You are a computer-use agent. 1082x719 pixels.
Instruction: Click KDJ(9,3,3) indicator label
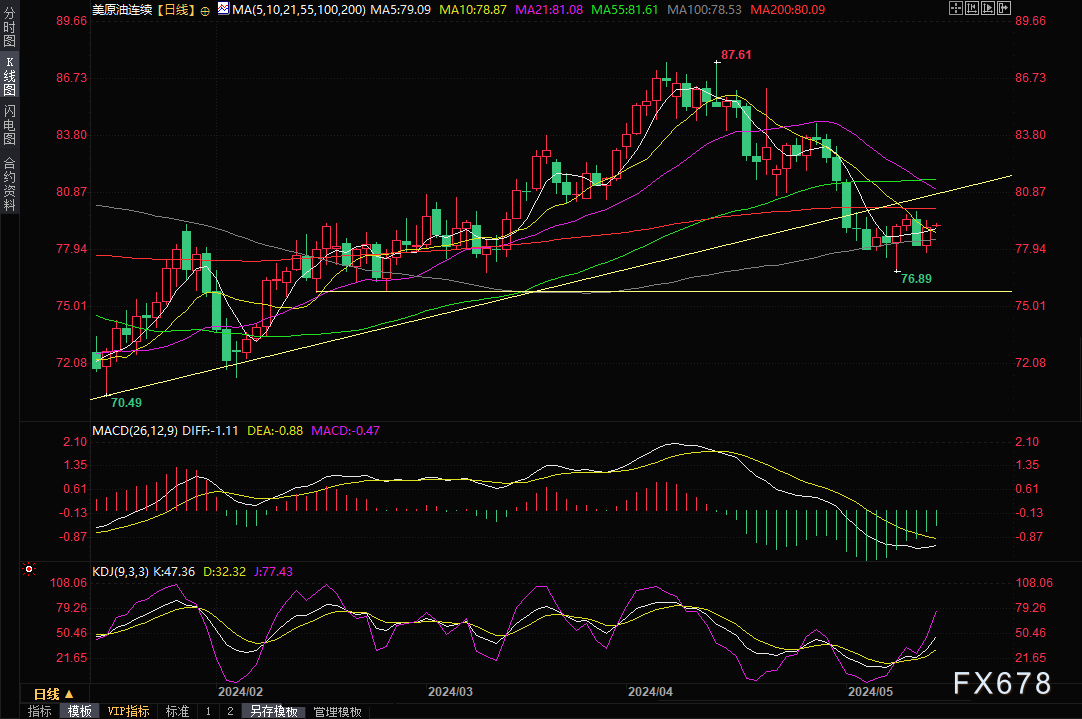119,571
